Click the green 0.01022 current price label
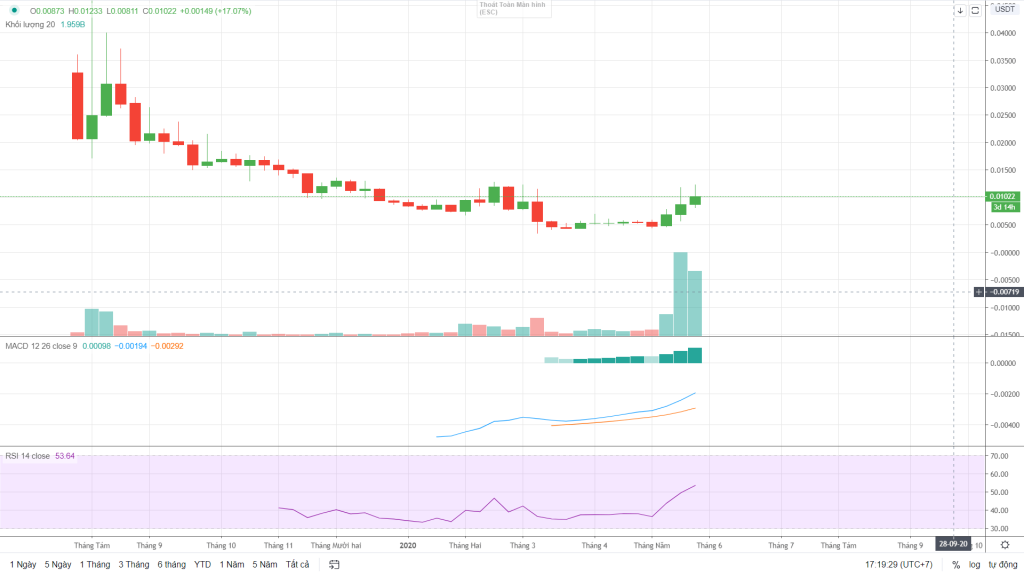 pyautogui.click(x=1004, y=197)
